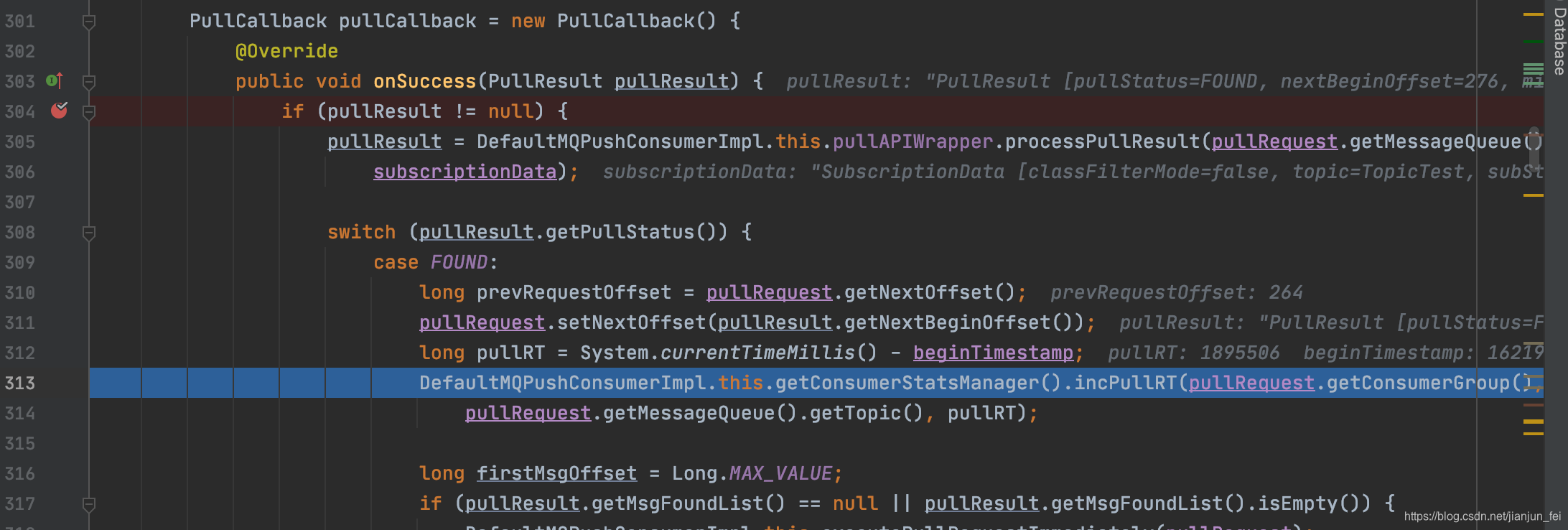Click subscriptionData argument on line 306
1568x530 pixels.
465,172
